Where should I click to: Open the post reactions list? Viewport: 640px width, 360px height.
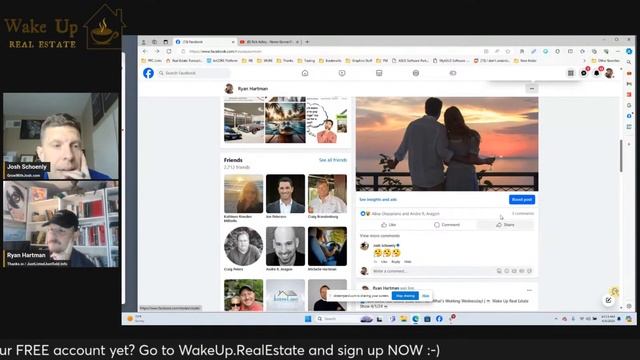(x=400, y=213)
